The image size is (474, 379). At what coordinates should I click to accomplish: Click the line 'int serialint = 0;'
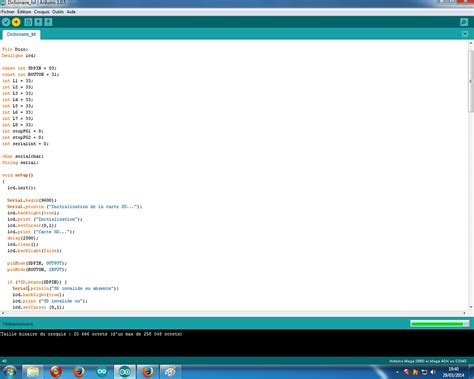(25, 144)
